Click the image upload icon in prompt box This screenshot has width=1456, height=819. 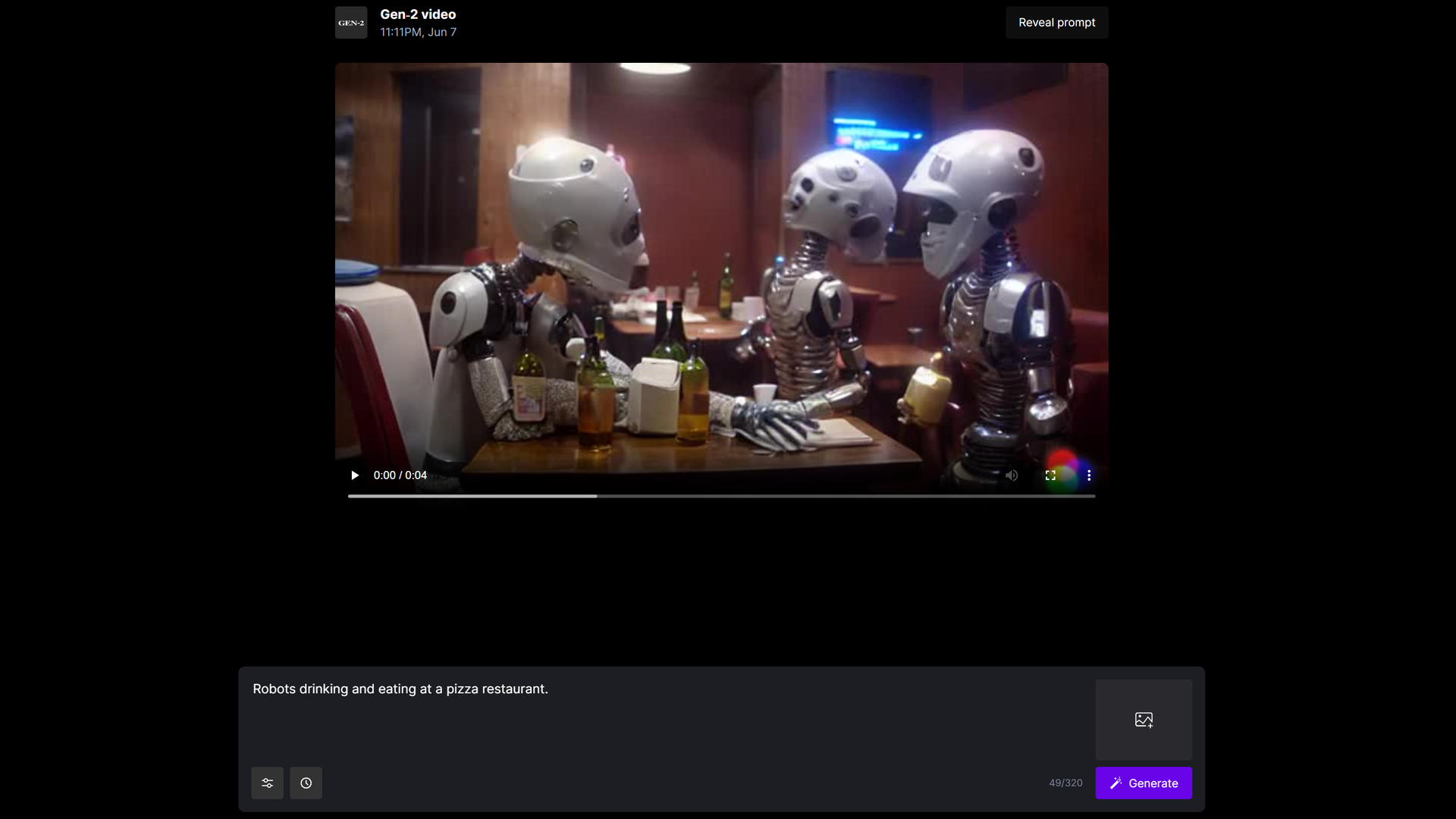pos(1144,719)
